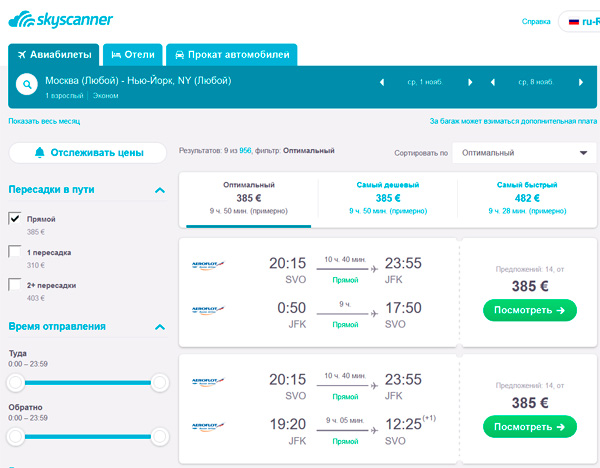Enable the 2+ пересадки checkbox
600x468 pixels.
click(15, 285)
